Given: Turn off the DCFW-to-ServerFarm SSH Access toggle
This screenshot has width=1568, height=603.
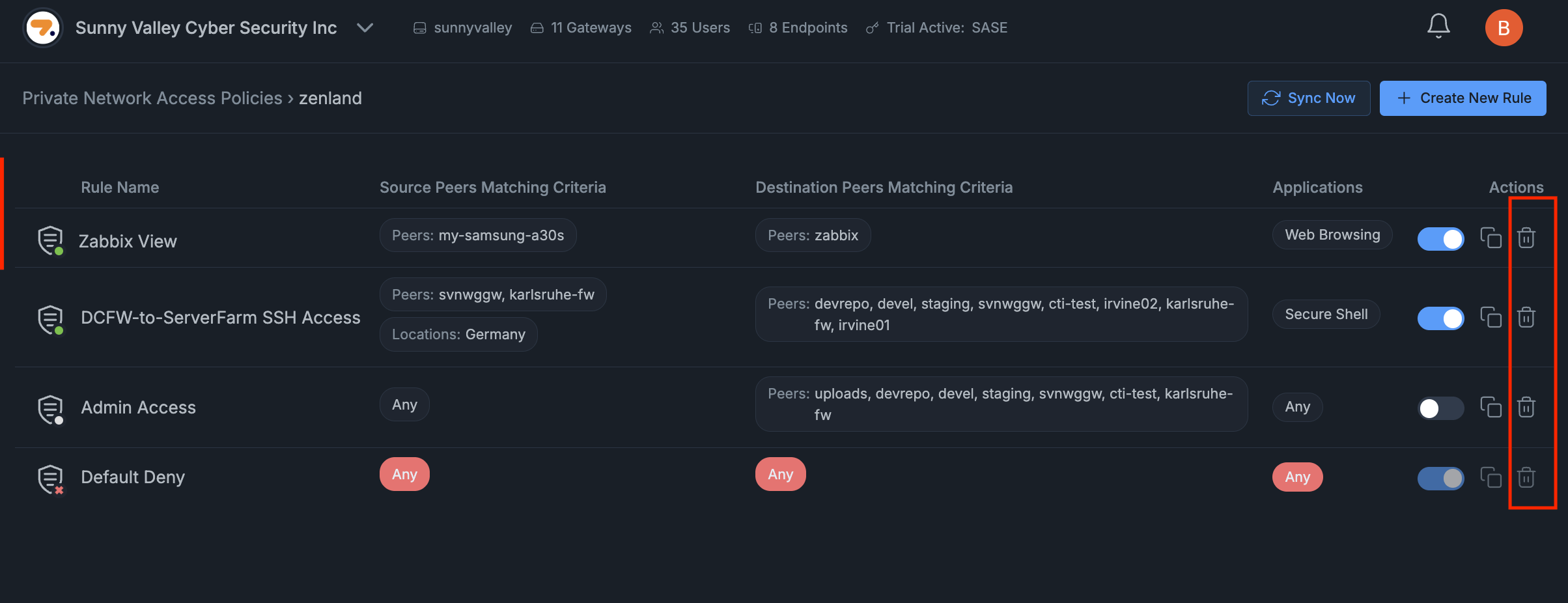Looking at the screenshot, I should (x=1440, y=318).
